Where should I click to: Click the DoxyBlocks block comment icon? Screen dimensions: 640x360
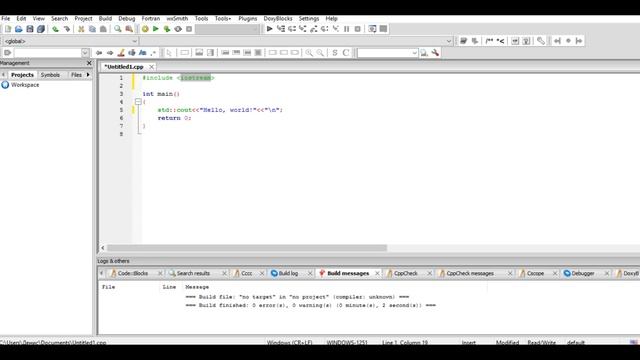[489, 41]
